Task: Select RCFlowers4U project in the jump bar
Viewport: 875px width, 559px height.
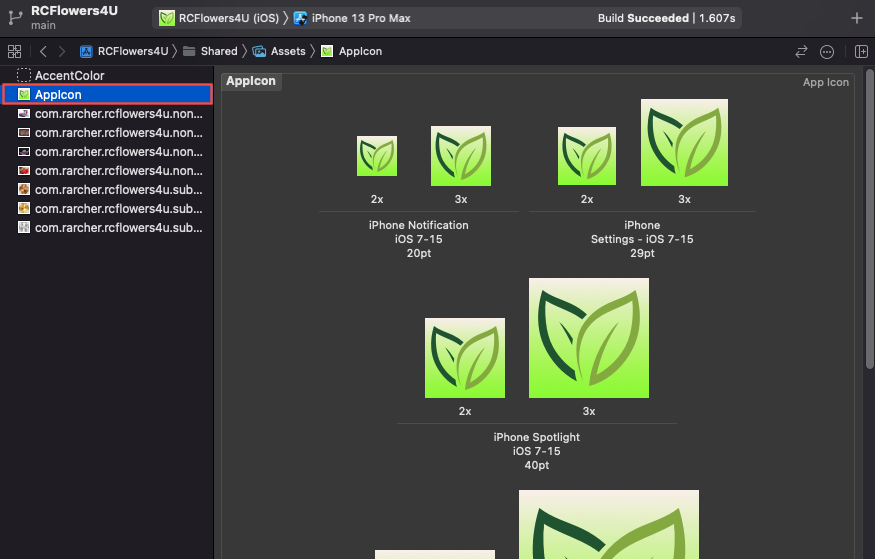Action: pos(124,51)
